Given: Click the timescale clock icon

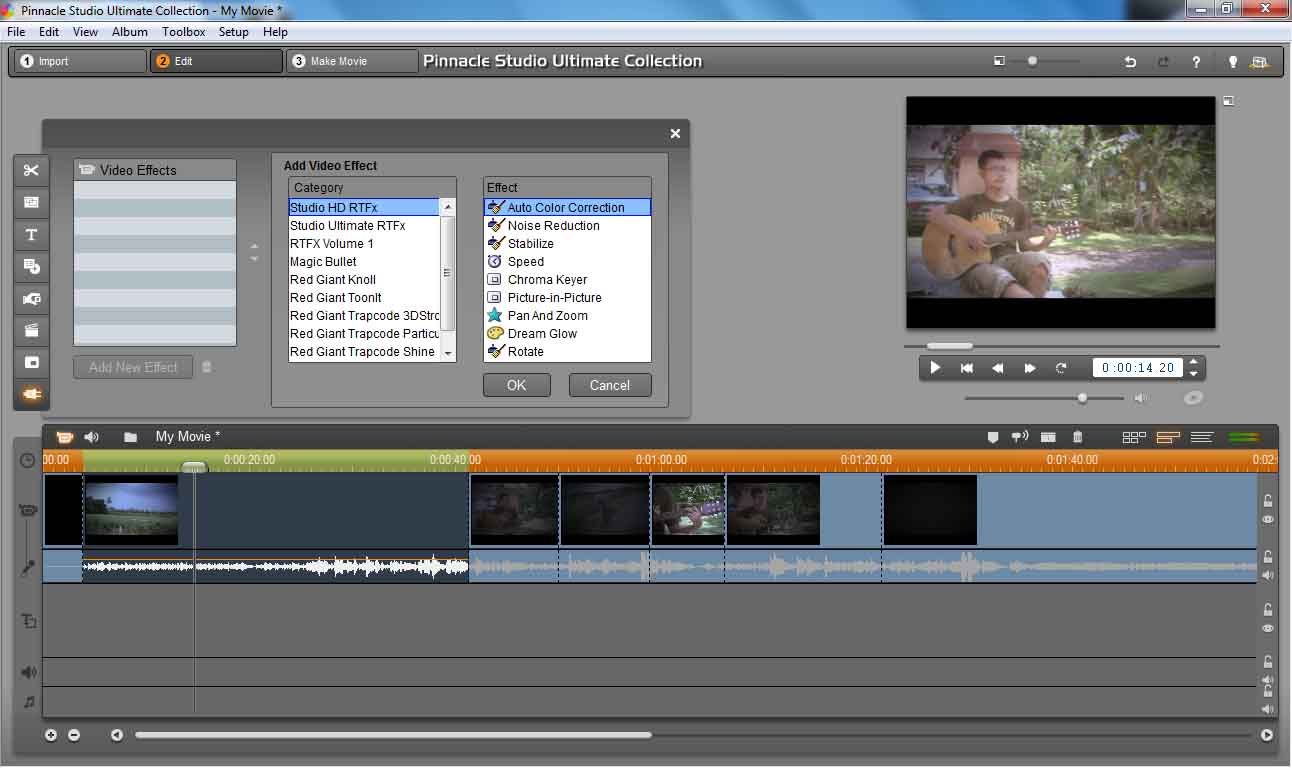Looking at the screenshot, I should [27, 461].
